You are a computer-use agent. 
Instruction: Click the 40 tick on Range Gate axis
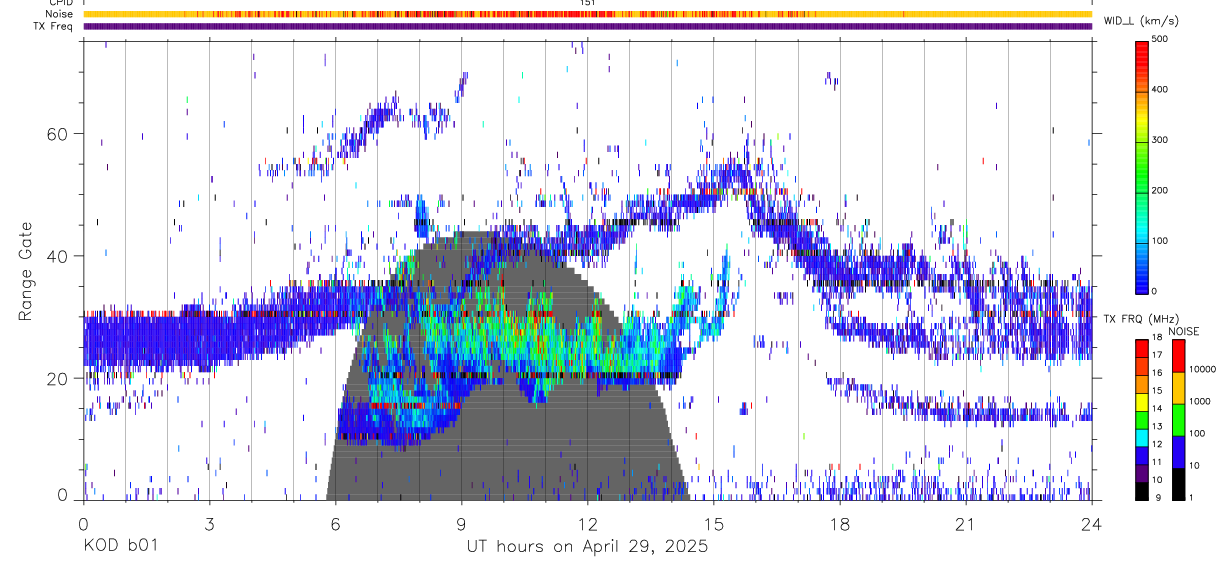57,256
